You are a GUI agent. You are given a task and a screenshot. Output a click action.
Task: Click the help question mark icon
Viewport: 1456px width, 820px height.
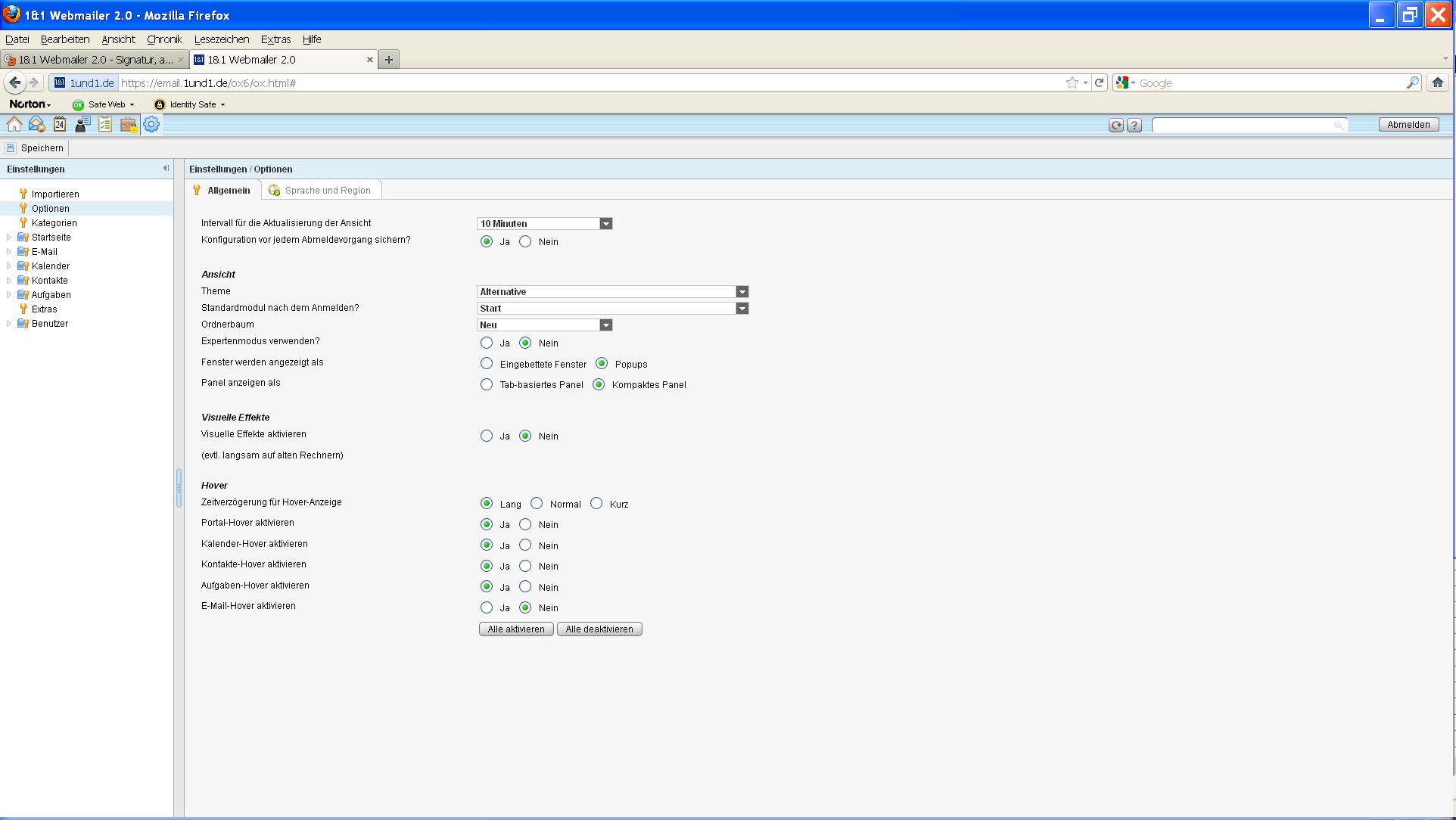pyautogui.click(x=1134, y=126)
